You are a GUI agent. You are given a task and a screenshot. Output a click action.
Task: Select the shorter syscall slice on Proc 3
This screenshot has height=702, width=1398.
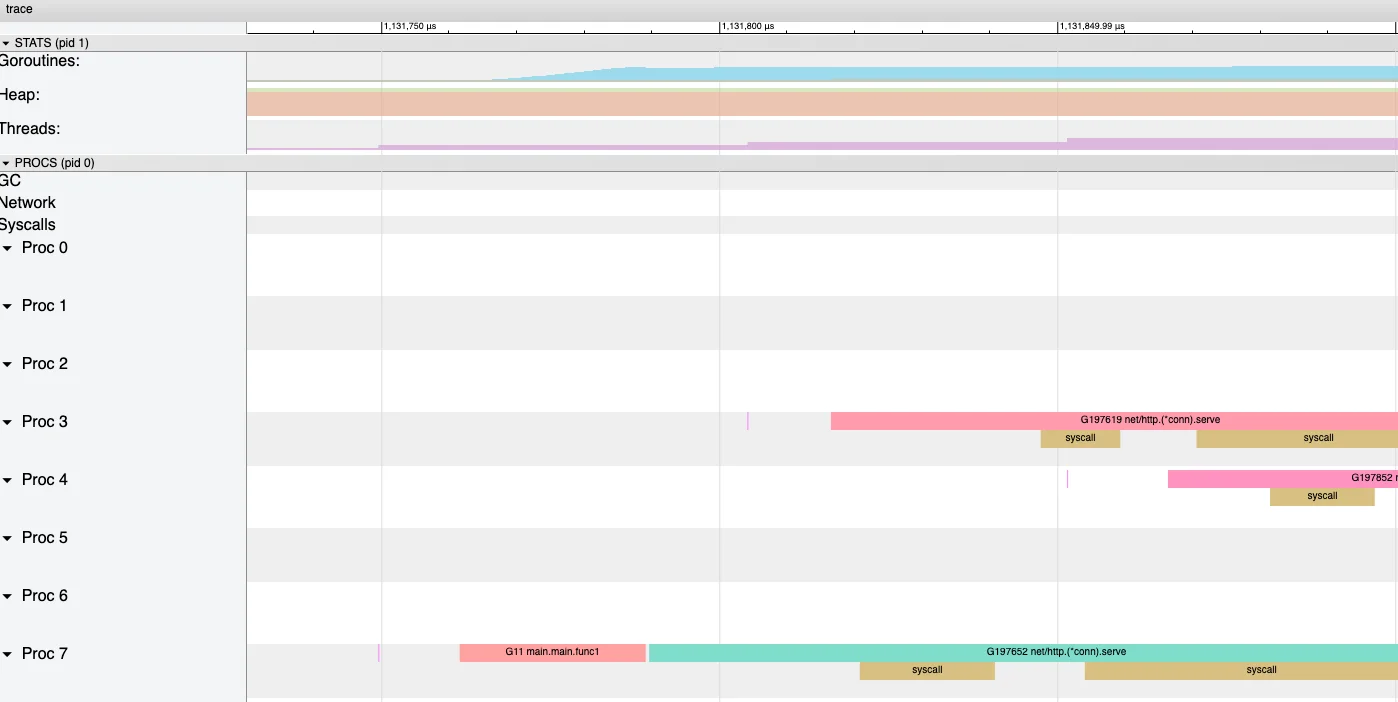click(x=1080, y=438)
